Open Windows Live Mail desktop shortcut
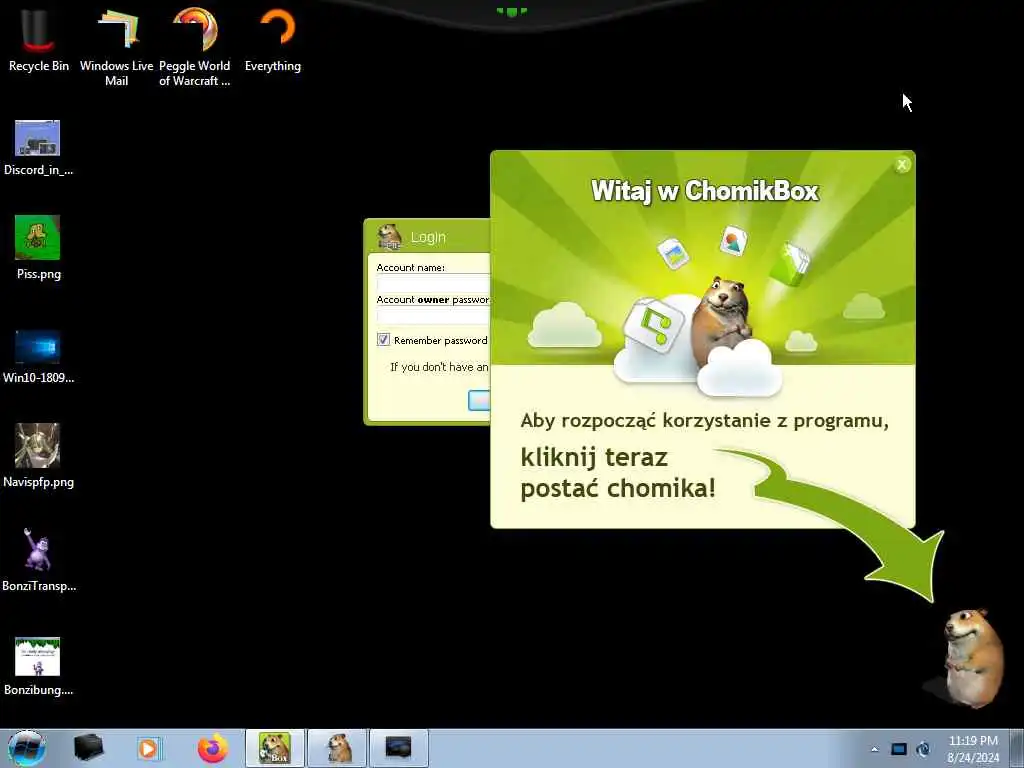1024x768 pixels. point(116,46)
